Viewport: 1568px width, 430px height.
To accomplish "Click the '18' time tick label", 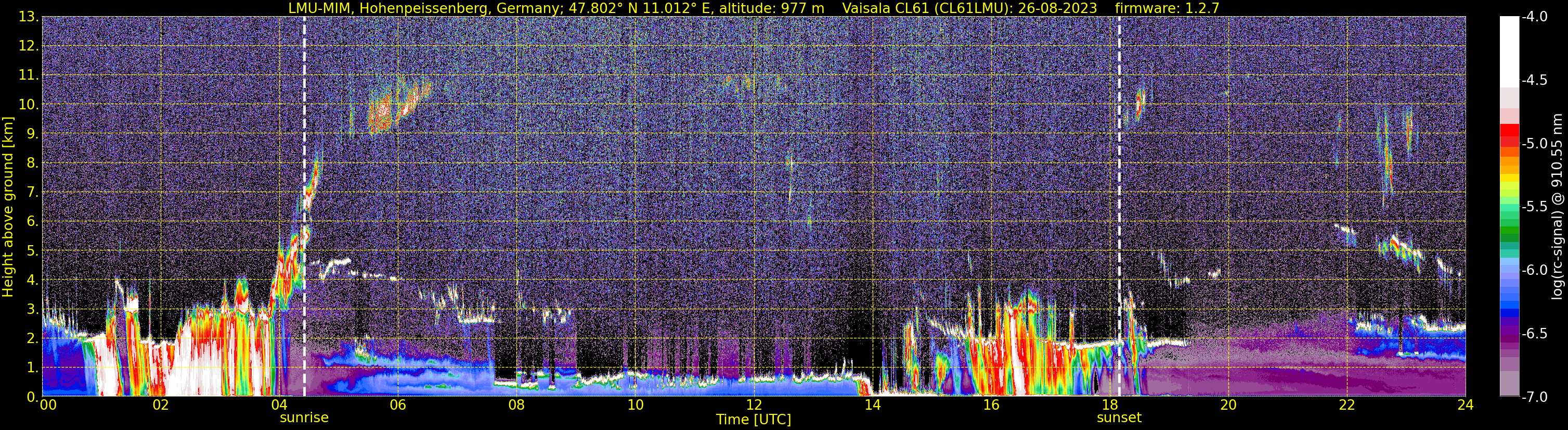I will [1110, 405].
